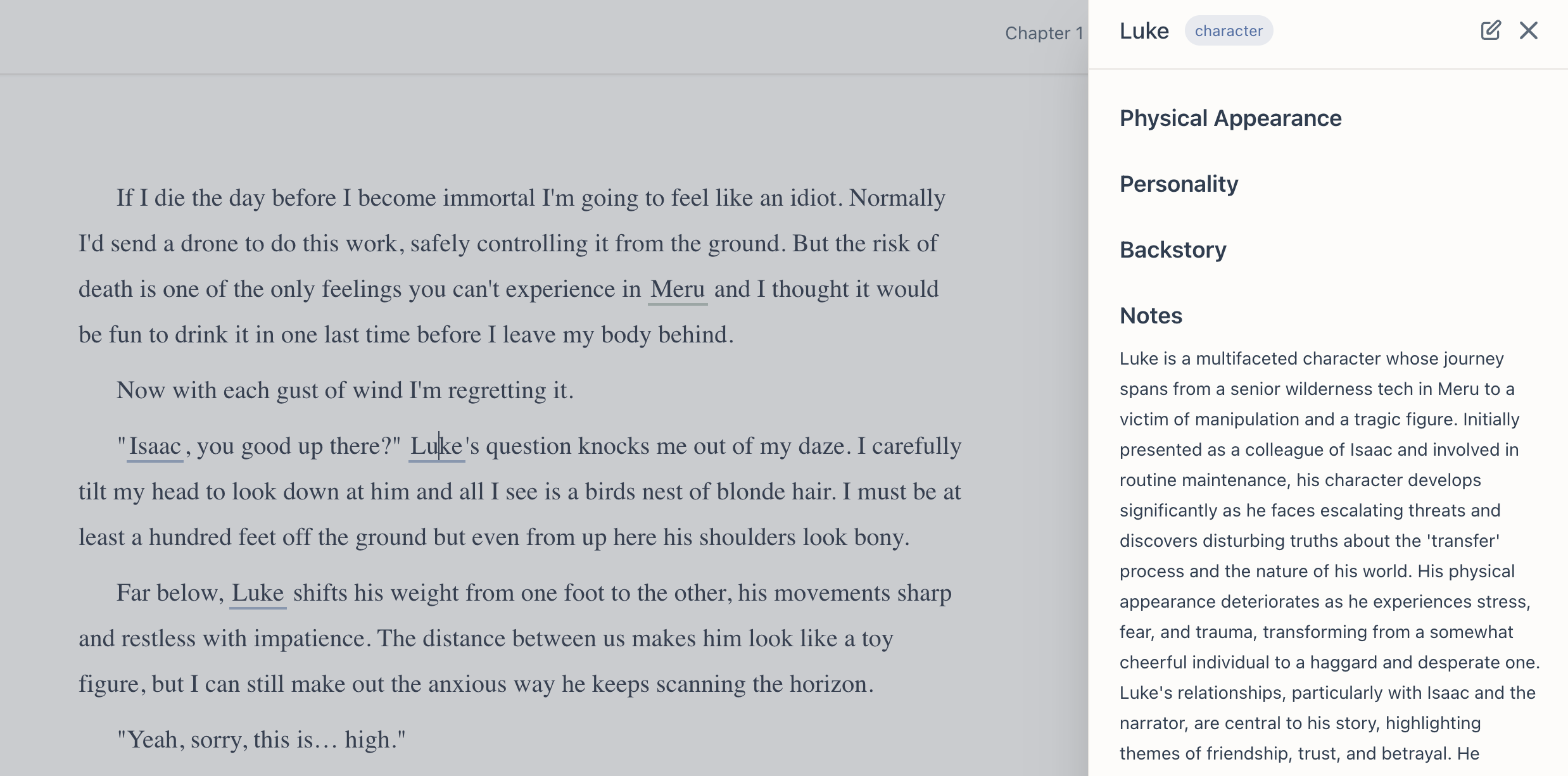This screenshot has height=776, width=1568.
Task: Click the Chapter 1 header label
Action: tap(1043, 33)
